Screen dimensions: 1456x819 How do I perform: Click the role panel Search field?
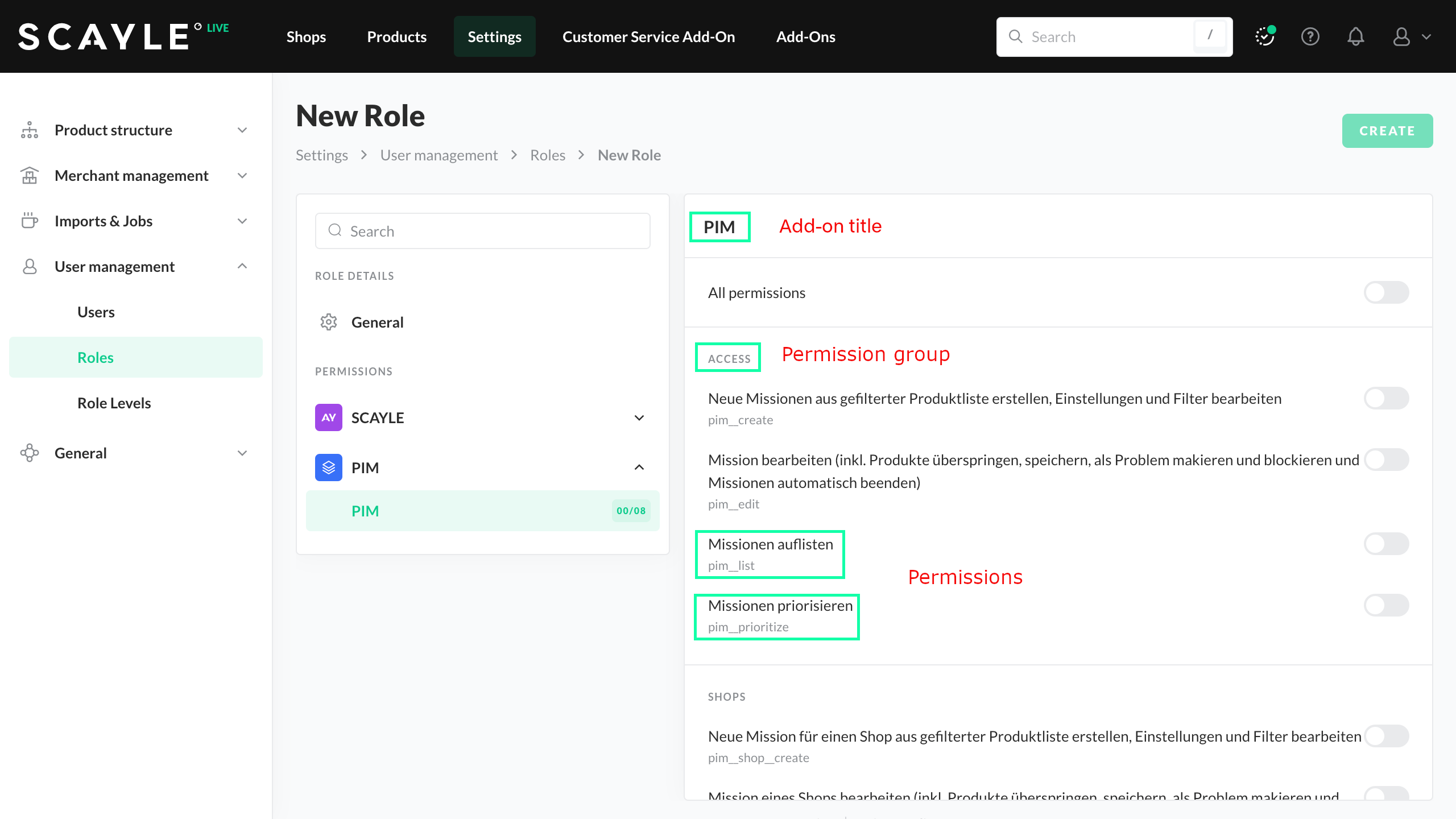[x=482, y=231]
